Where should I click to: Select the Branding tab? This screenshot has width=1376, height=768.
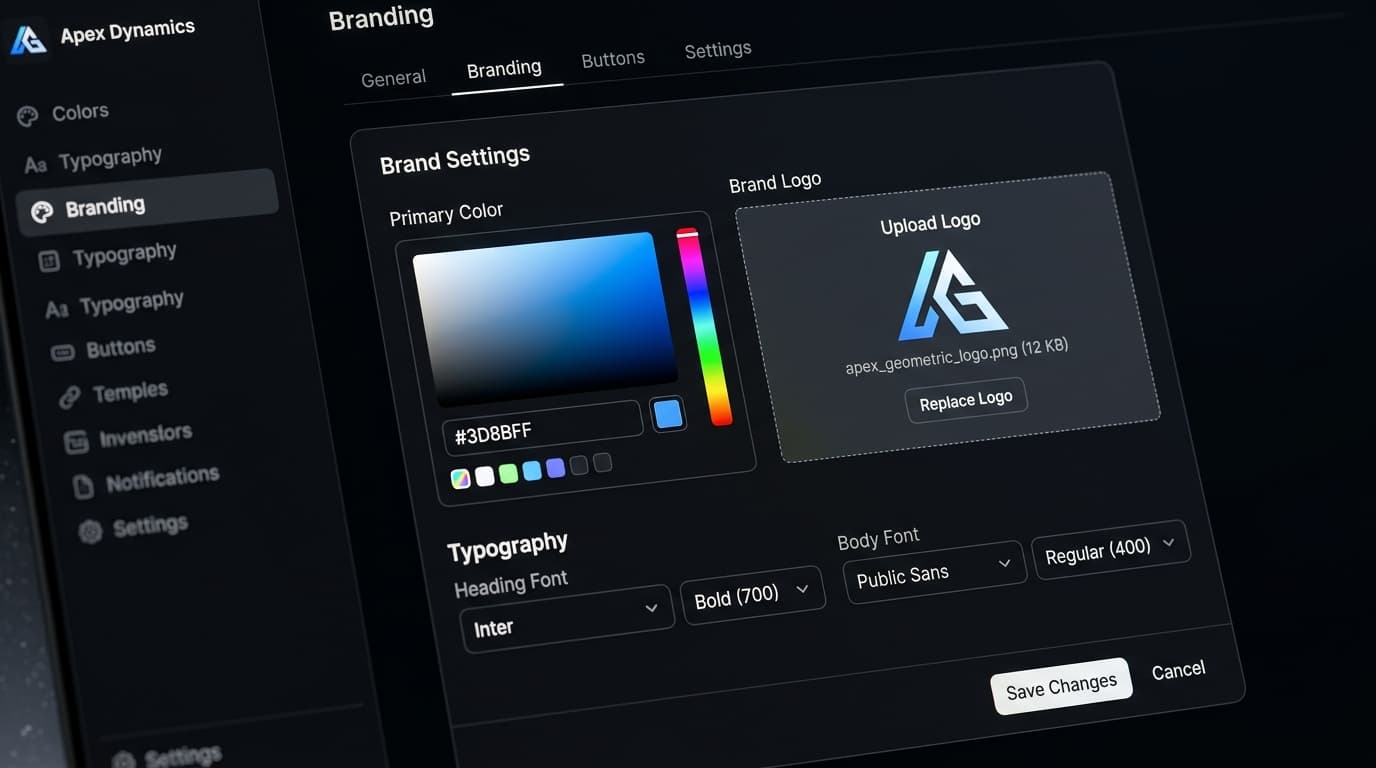[x=504, y=68]
